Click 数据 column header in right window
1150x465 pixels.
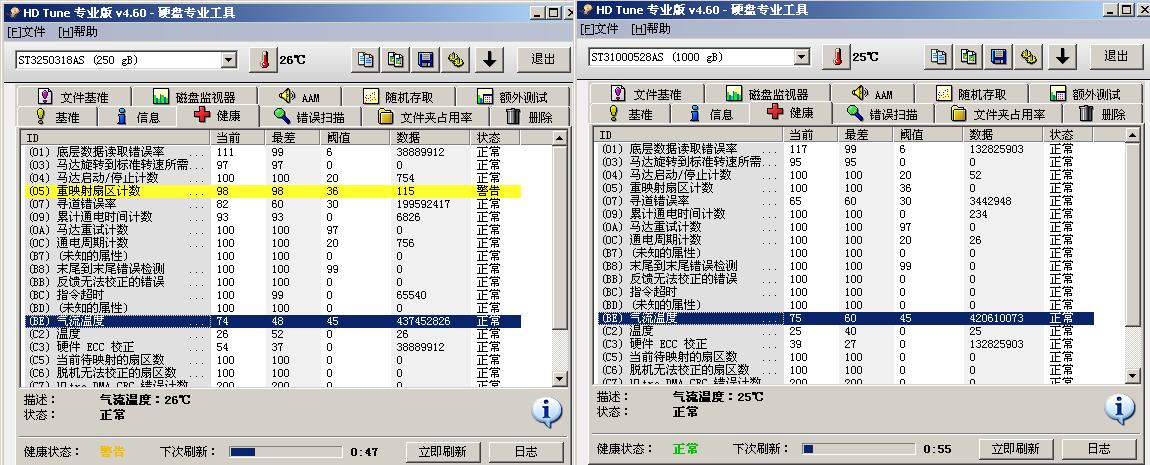coord(1004,135)
